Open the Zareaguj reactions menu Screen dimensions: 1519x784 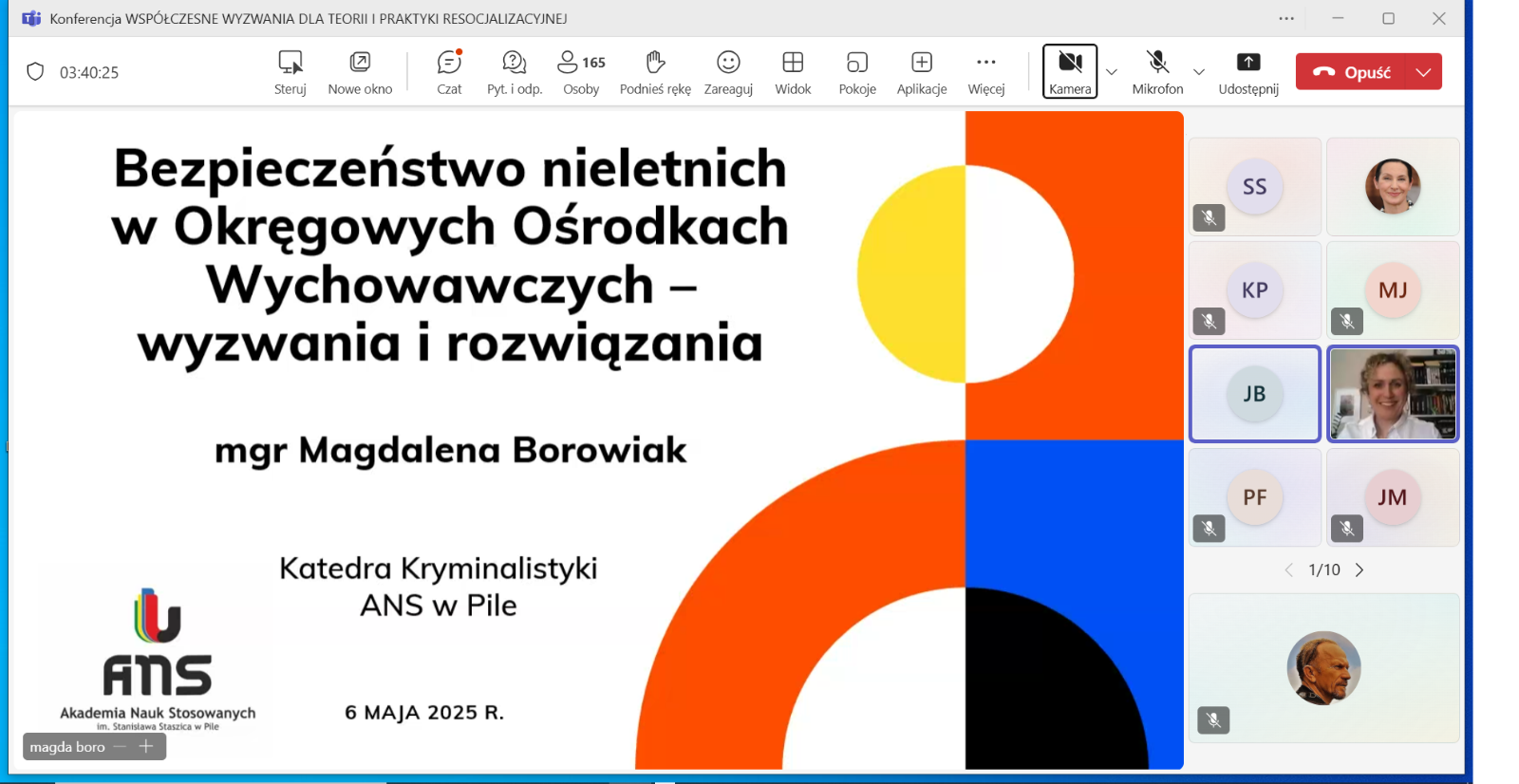click(728, 72)
